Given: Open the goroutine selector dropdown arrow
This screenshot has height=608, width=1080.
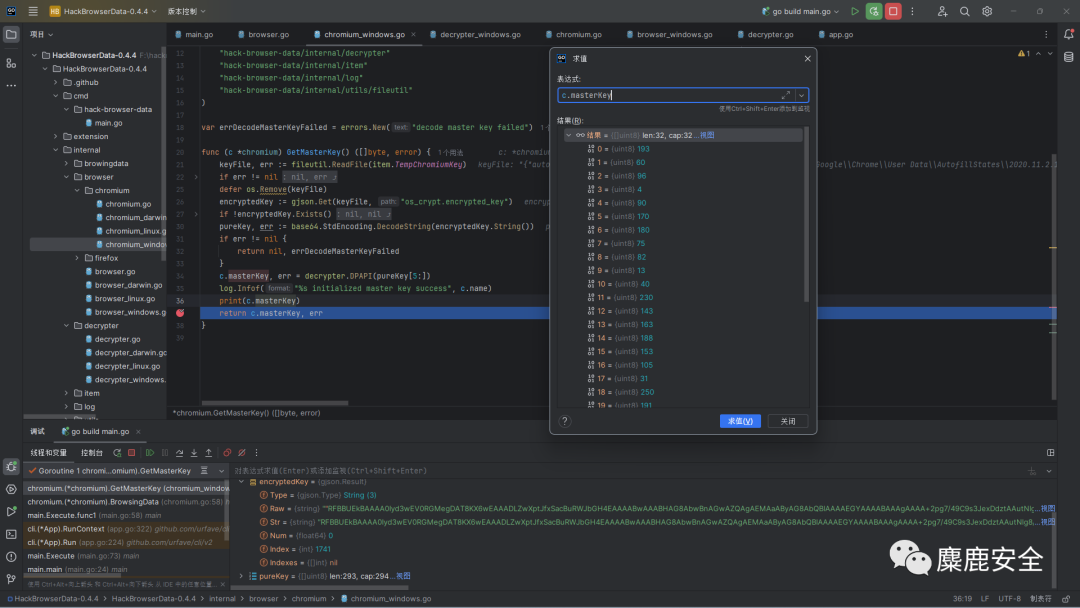Looking at the screenshot, I should pos(221,471).
